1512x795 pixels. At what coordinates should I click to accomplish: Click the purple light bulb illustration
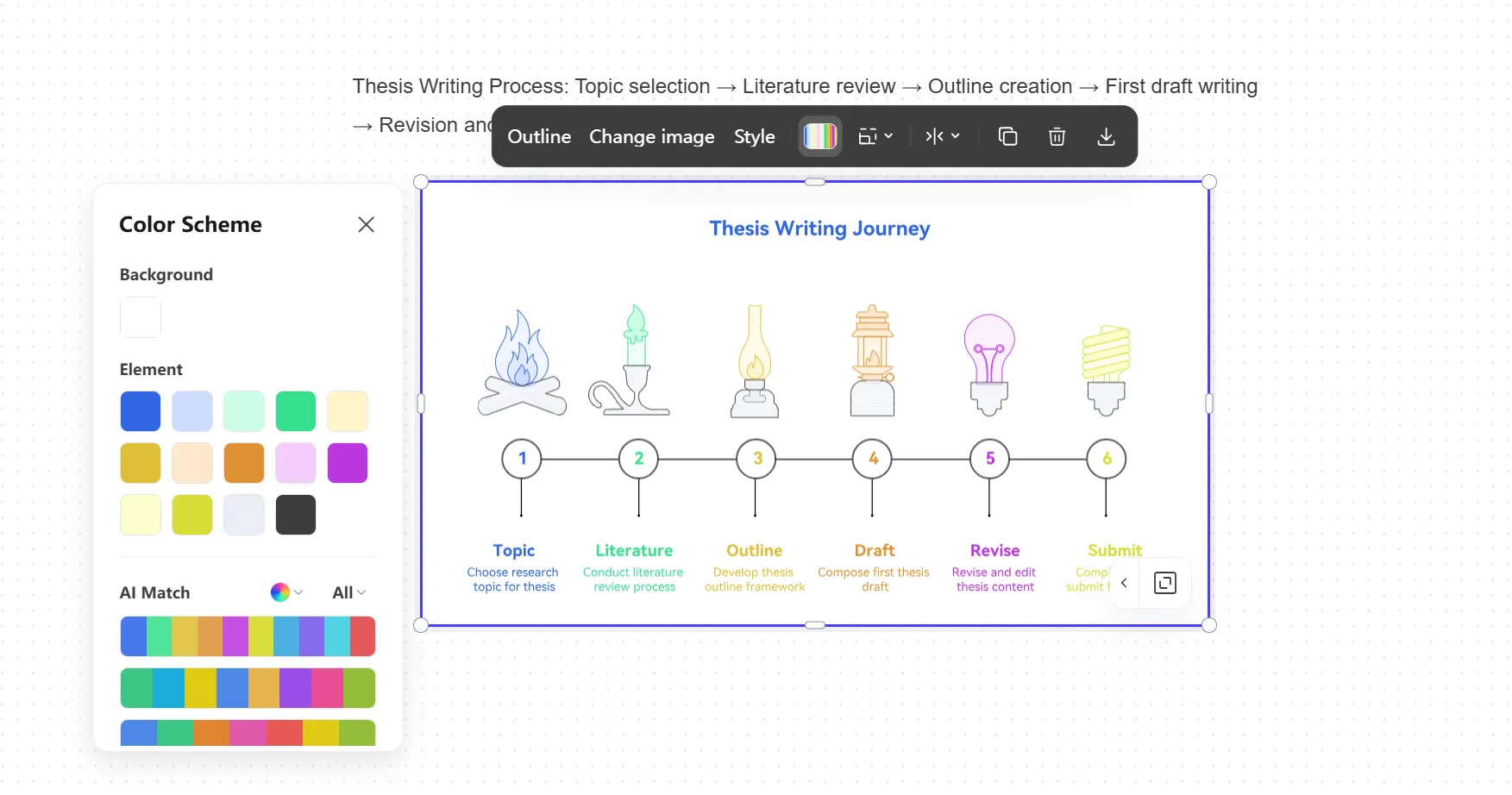tap(989, 364)
